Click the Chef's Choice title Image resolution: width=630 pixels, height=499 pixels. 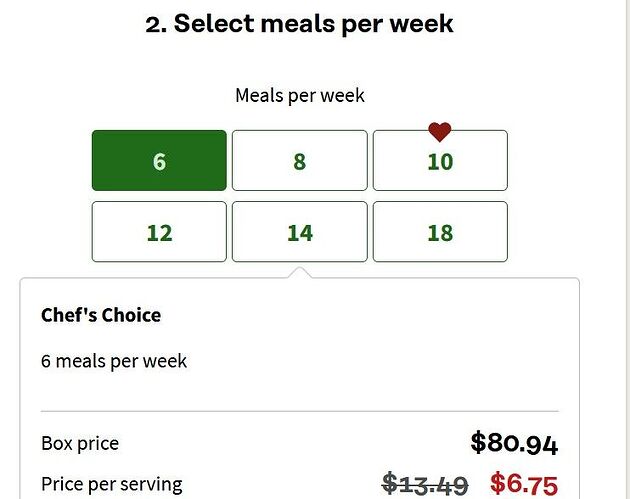click(101, 315)
